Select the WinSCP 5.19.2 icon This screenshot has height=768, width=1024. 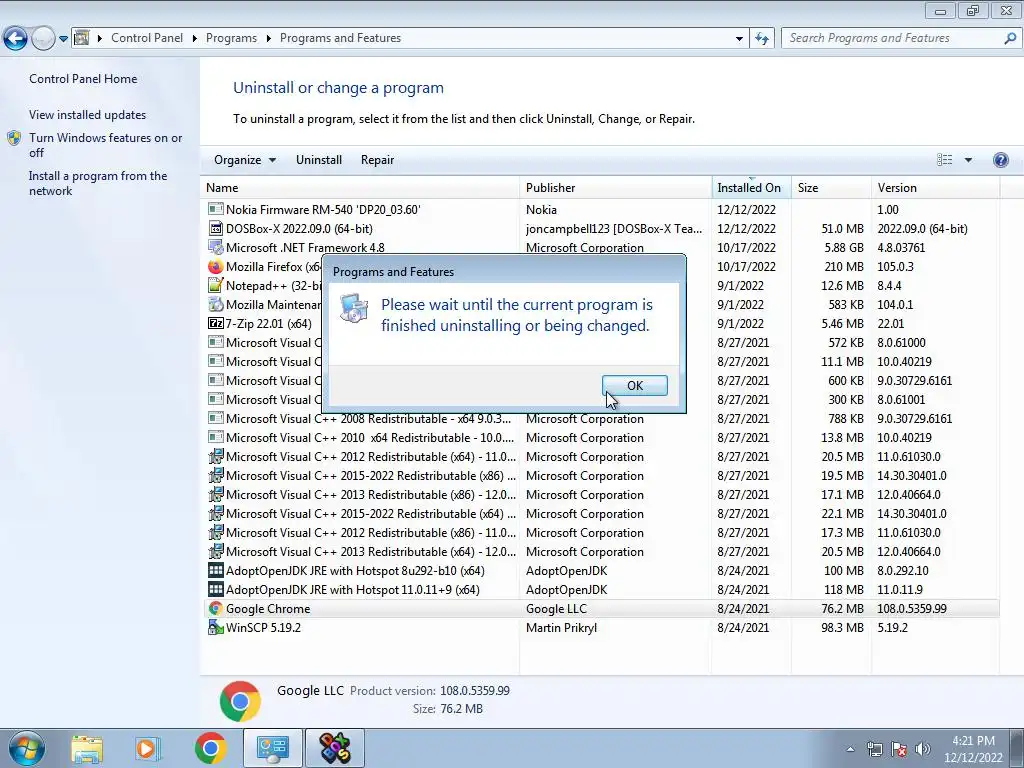tap(216, 627)
